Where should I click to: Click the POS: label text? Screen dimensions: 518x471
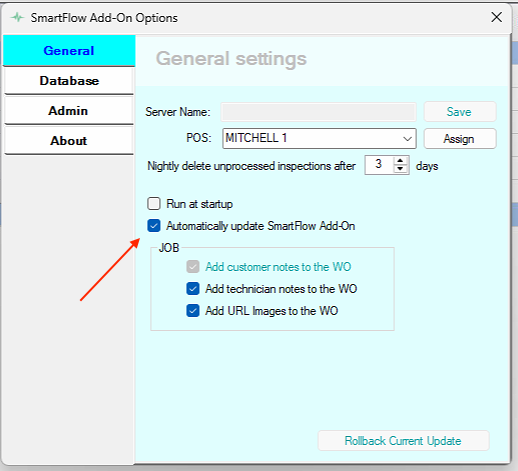click(199, 138)
